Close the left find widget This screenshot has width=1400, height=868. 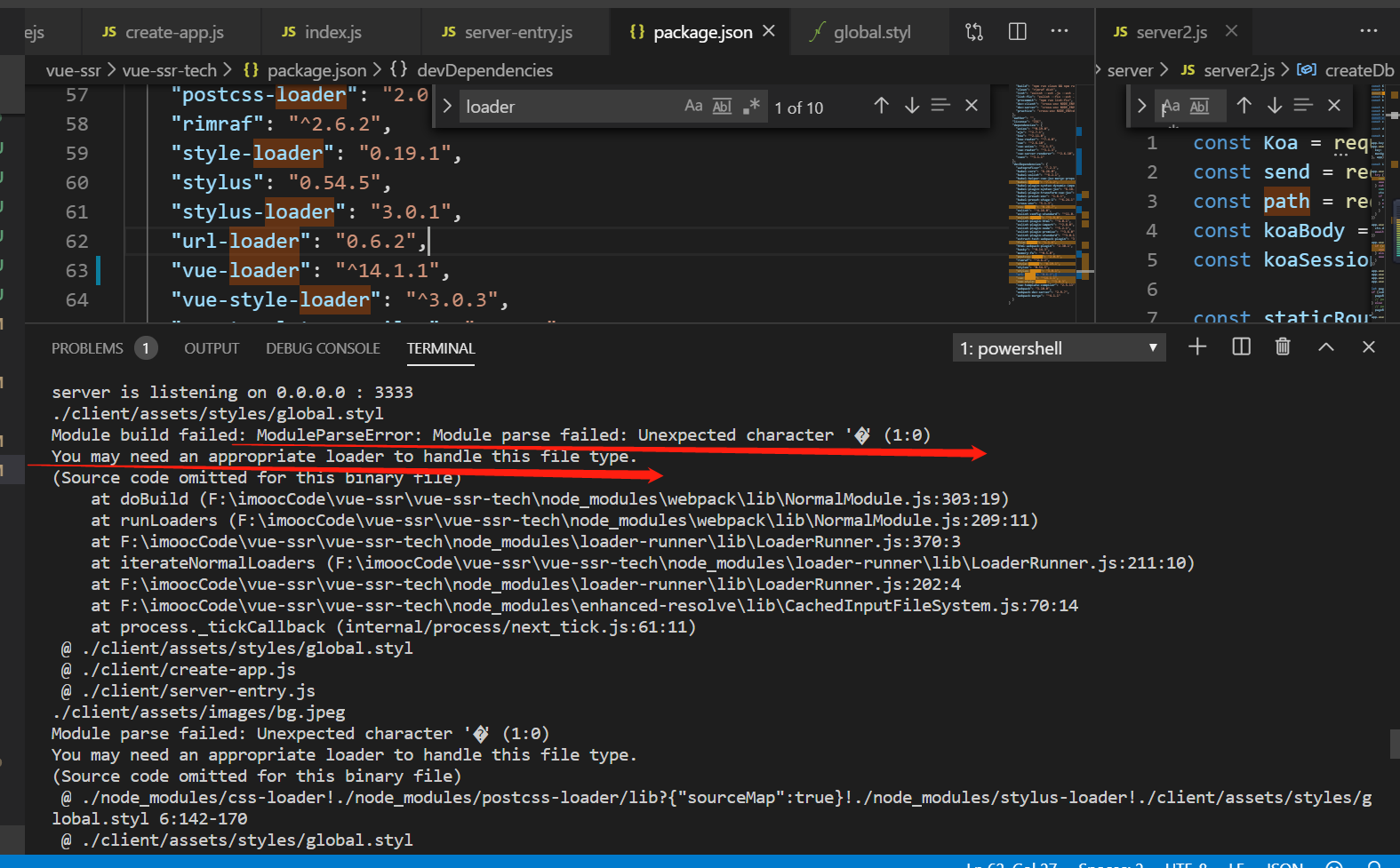pos(972,106)
